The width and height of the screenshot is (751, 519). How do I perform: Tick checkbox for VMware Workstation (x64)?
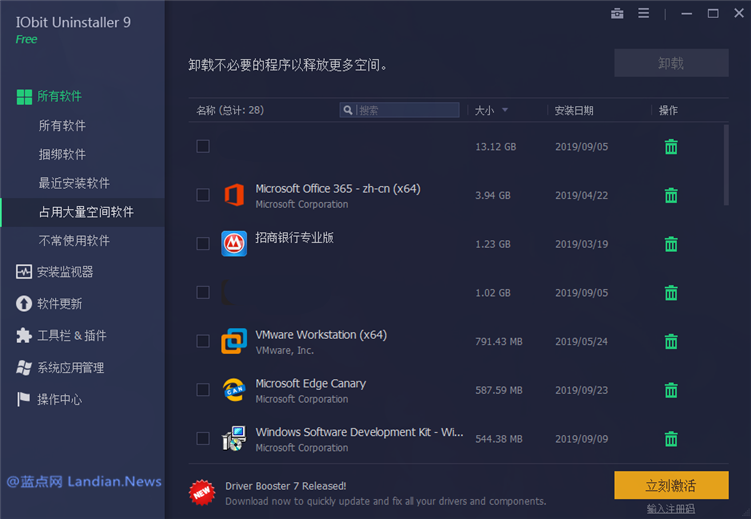[203, 341]
